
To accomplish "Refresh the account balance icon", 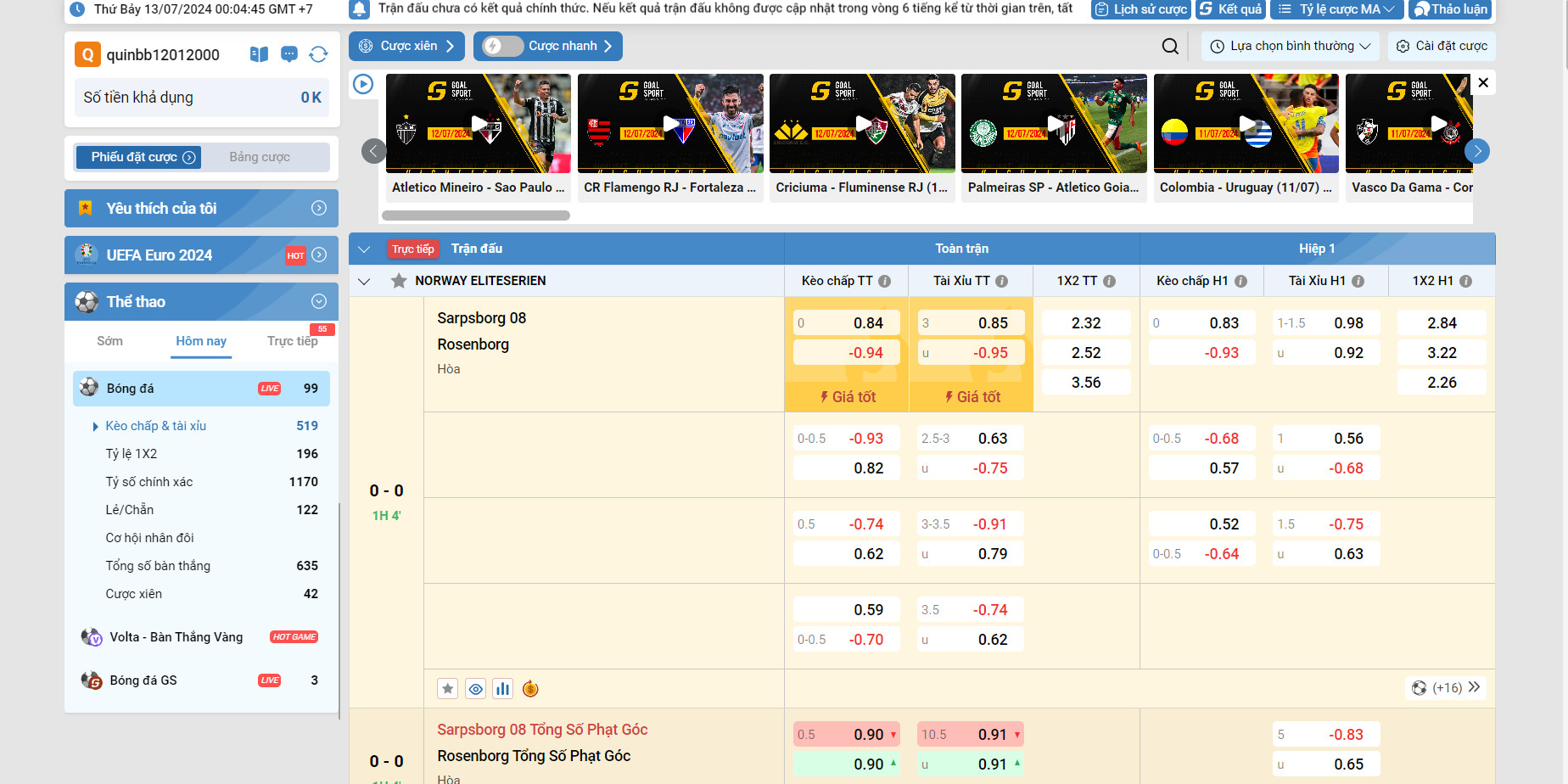I will pyautogui.click(x=318, y=55).
